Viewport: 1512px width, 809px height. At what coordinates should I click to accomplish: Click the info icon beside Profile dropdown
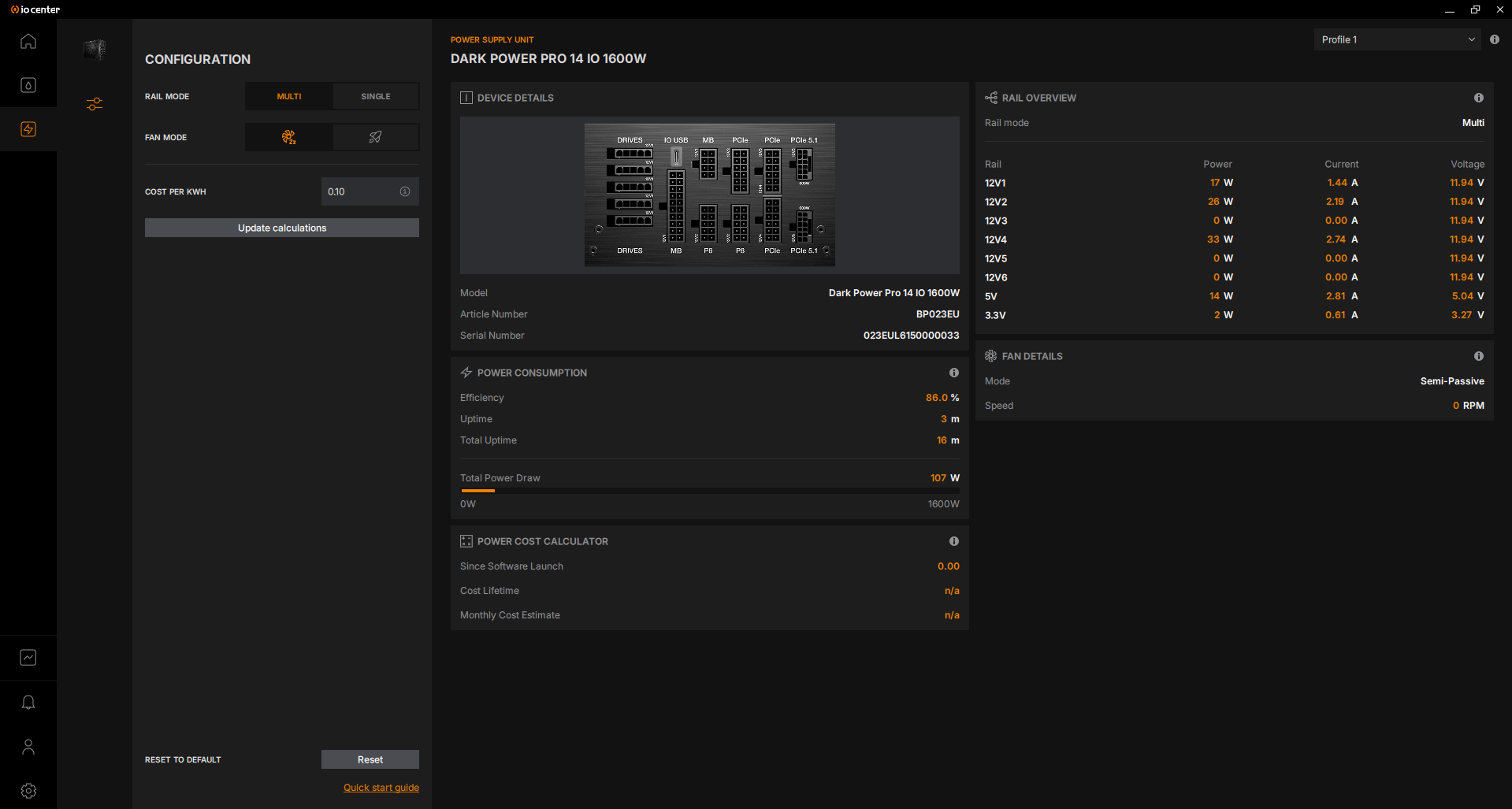point(1495,39)
